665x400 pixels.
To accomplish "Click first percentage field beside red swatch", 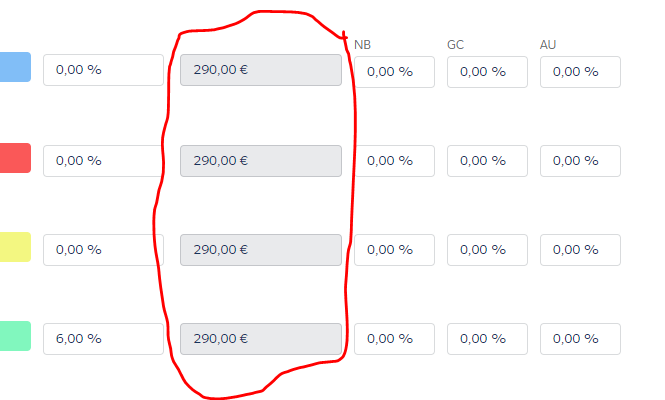I will (103, 160).
